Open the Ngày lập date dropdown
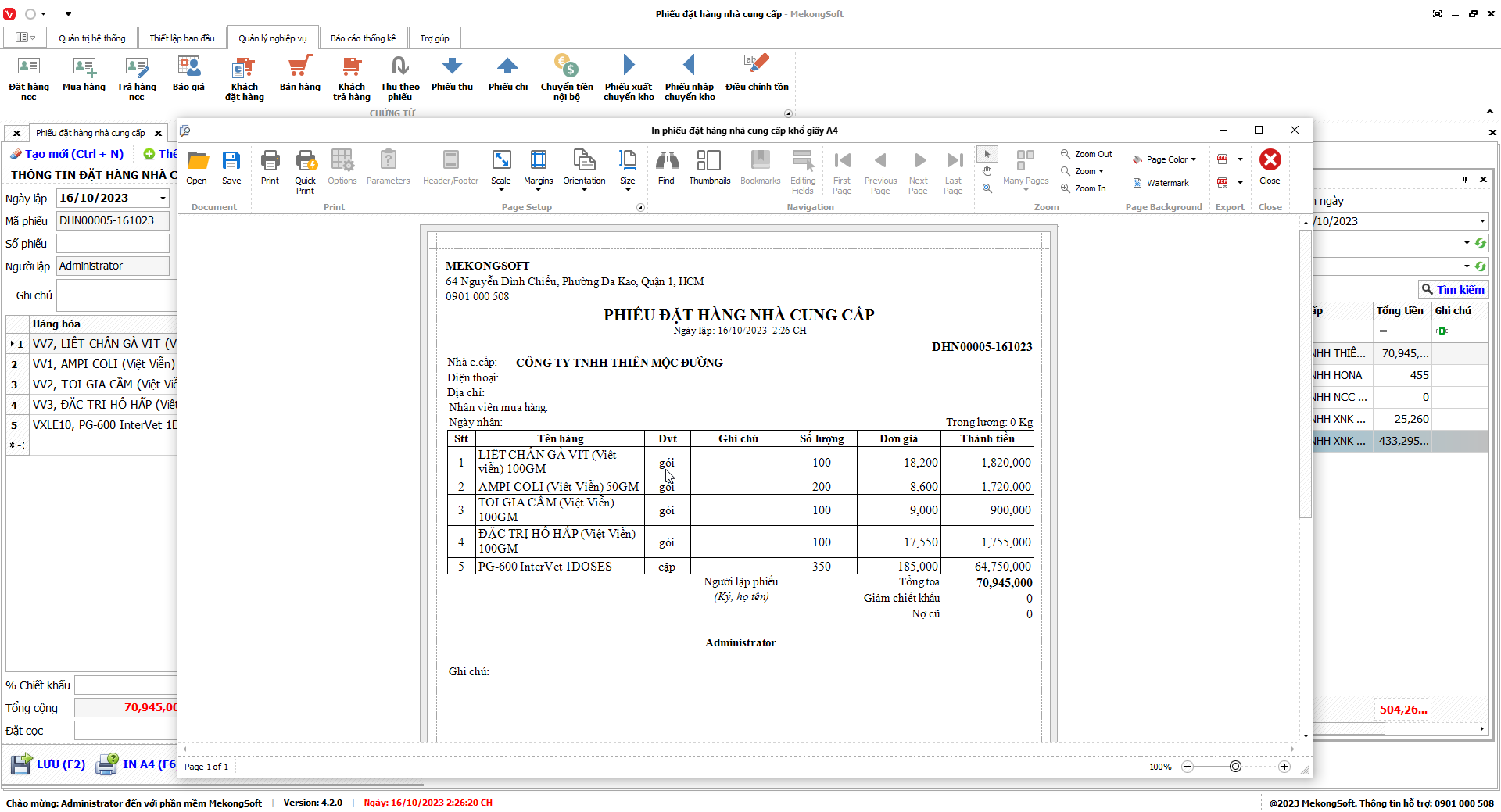Viewport: 1501px width, 812px height. coord(163,199)
